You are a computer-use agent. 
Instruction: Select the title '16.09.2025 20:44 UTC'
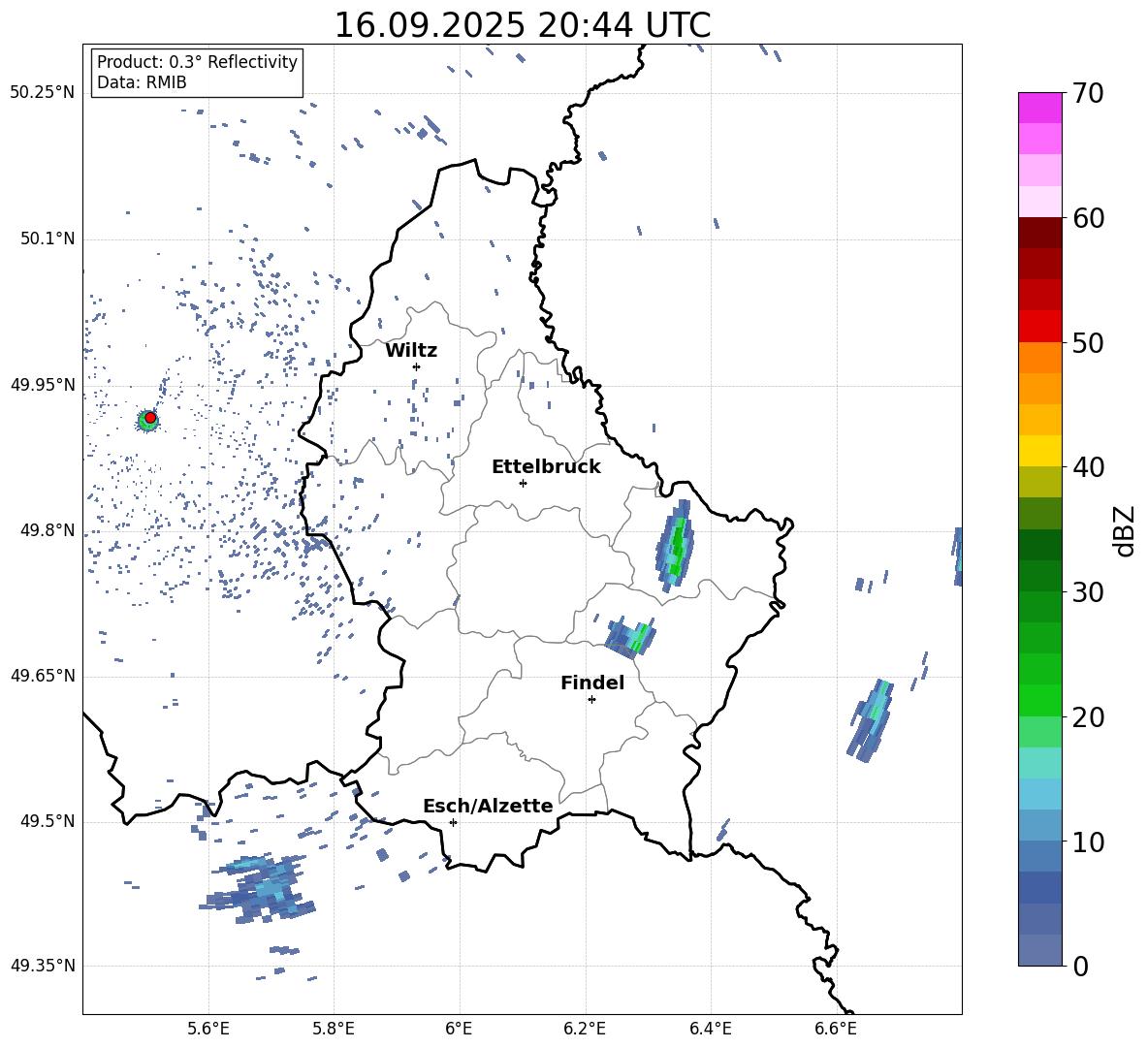point(523,25)
